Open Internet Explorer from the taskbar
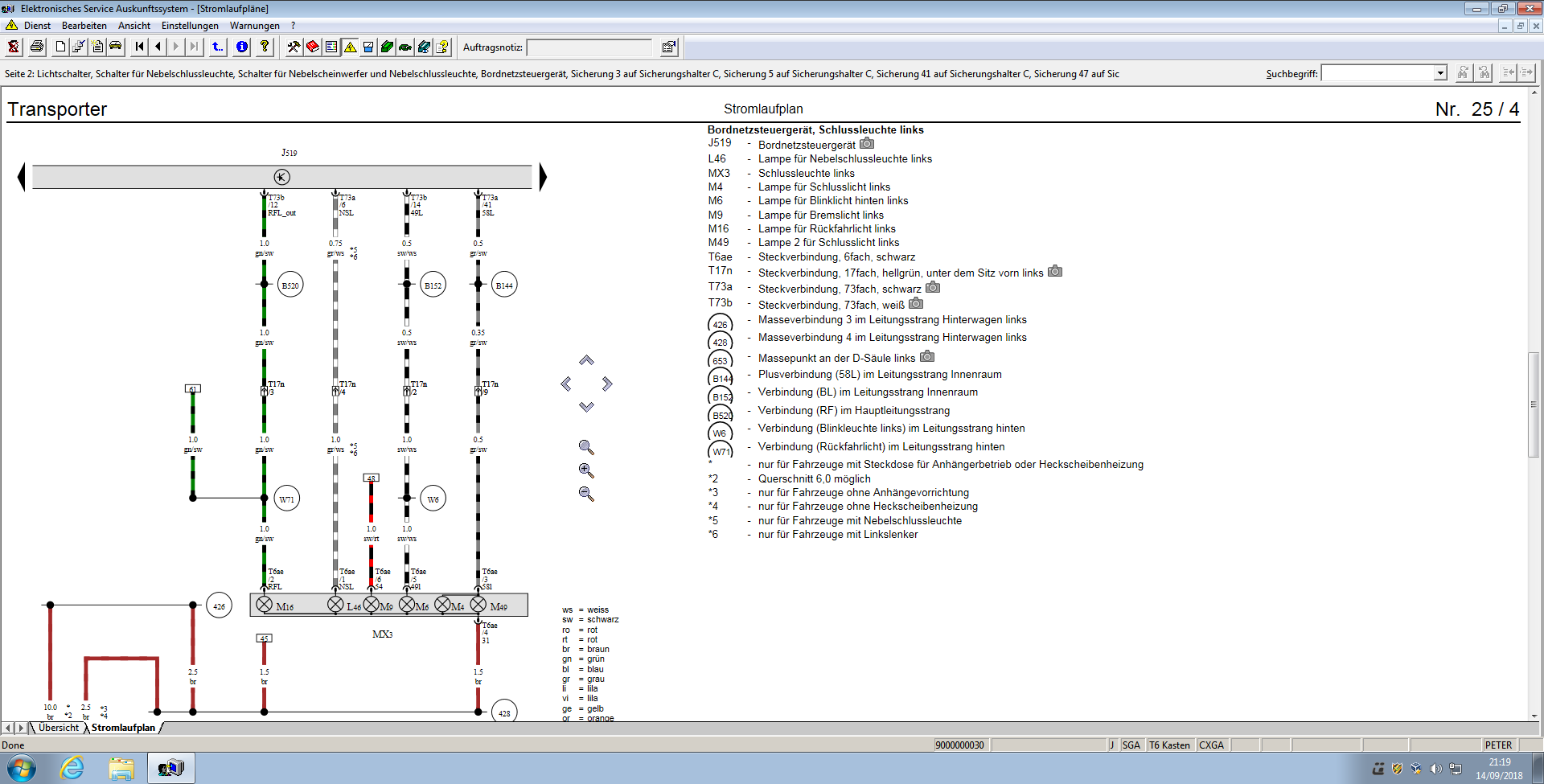The image size is (1544, 784). coord(72,768)
